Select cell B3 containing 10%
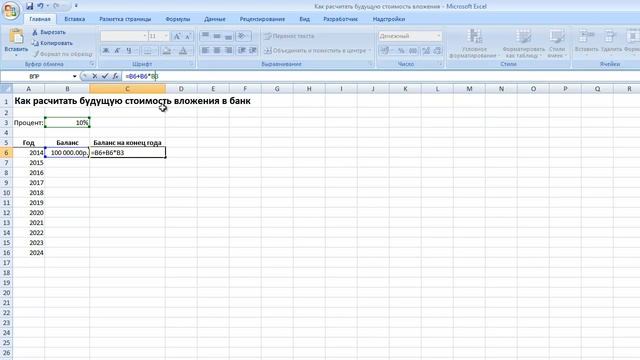This screenshot has width=640, height=360. (x=67, y=122)
